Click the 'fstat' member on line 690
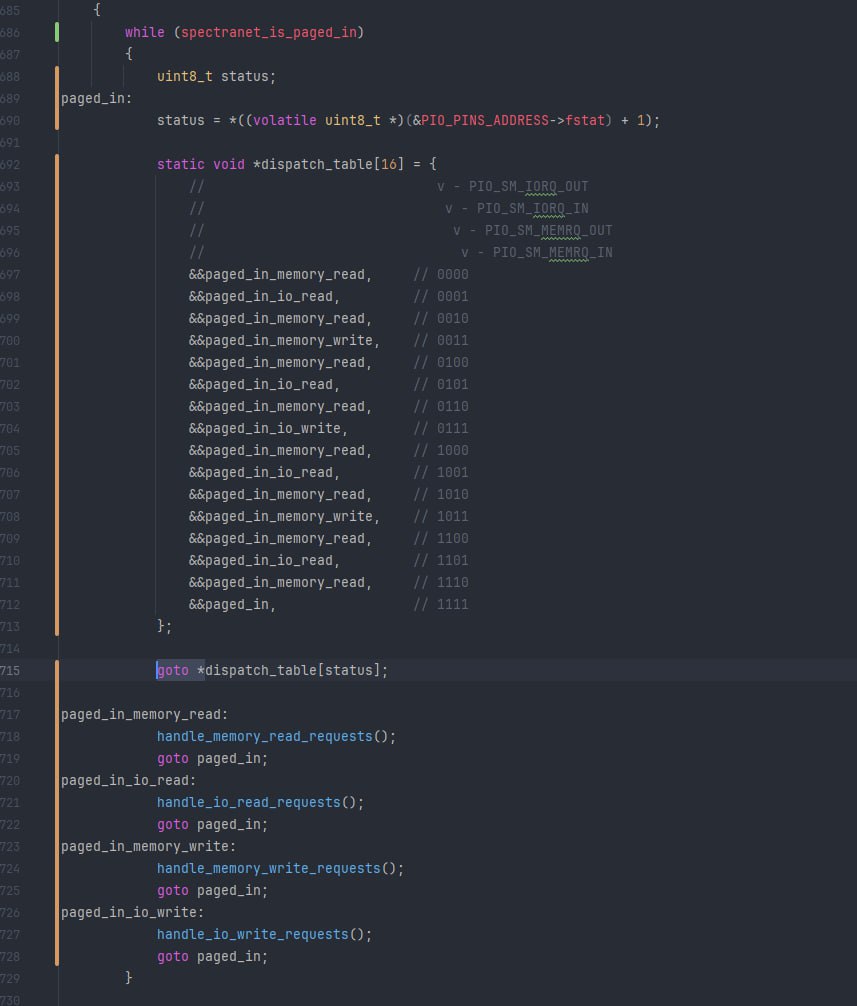Screen dimensions: 857x1006 click(585, 121)
